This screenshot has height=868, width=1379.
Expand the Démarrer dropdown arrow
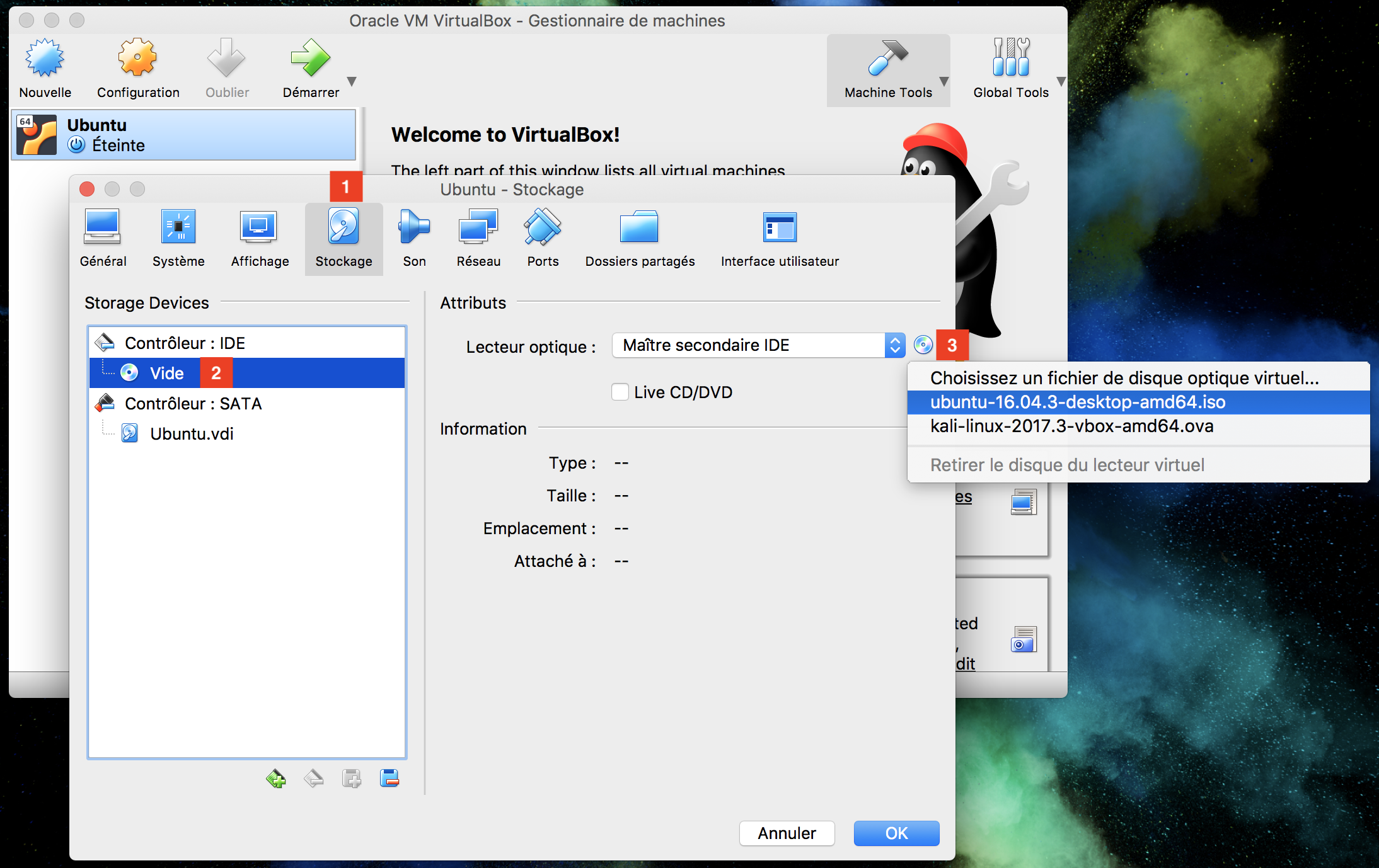coord(352,81)
